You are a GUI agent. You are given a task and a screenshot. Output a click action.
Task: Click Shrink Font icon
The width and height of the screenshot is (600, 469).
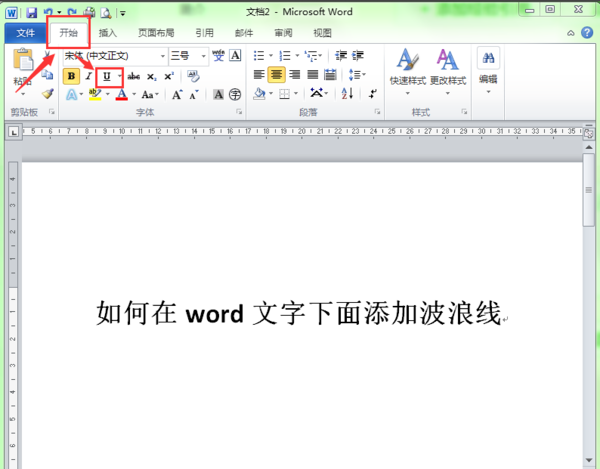coord(194,94)
